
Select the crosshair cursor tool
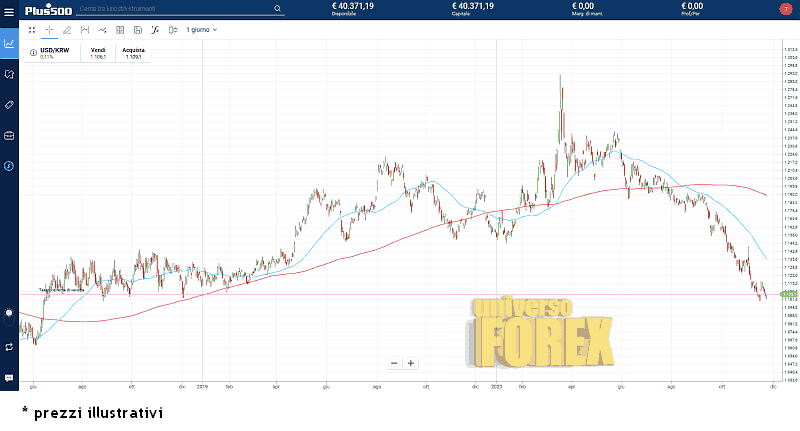tap(49, 30)
